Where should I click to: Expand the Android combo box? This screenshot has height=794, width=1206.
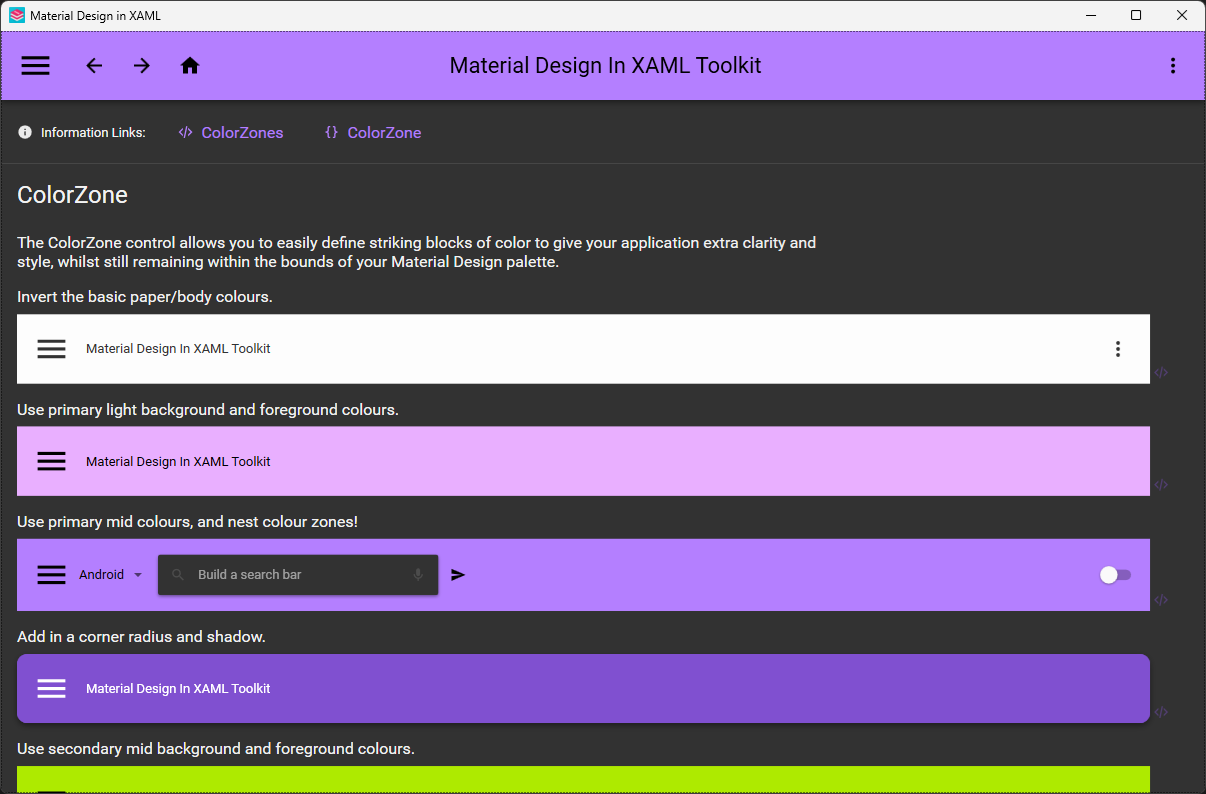(x=111, y=575)
